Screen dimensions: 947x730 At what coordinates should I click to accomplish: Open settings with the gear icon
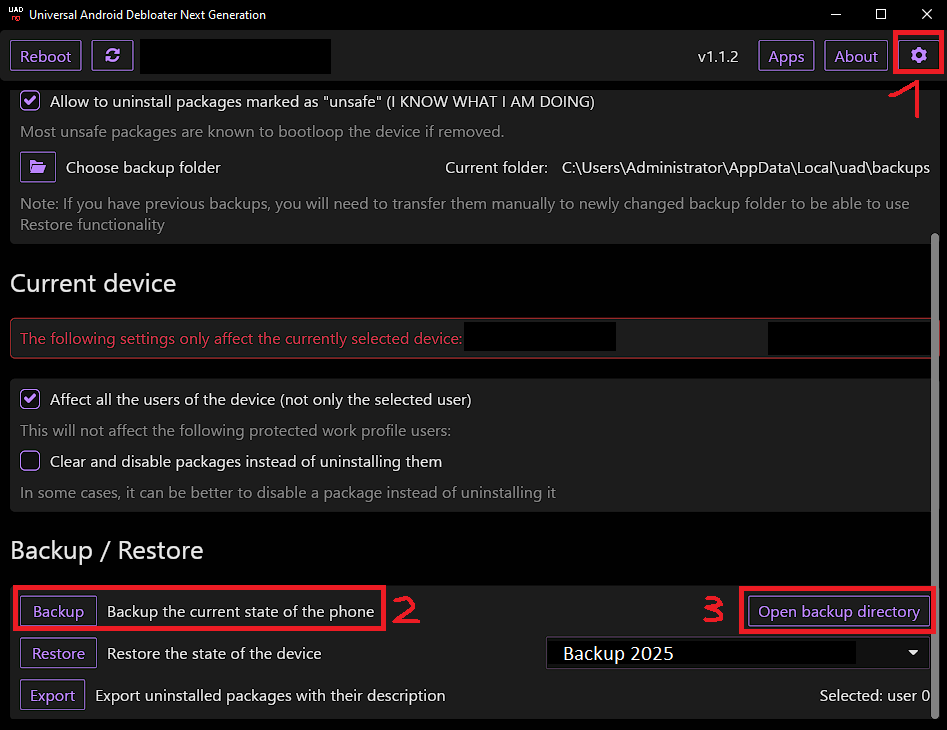point(918,56)
